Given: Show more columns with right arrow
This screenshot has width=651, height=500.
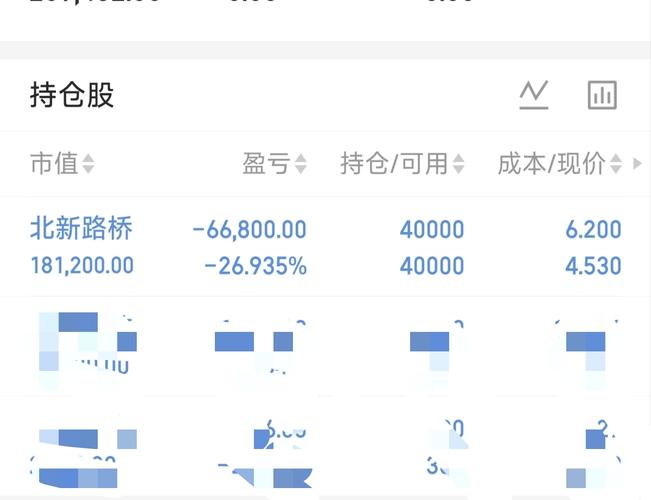Looking at the screenshot, I should coord(637,163).
